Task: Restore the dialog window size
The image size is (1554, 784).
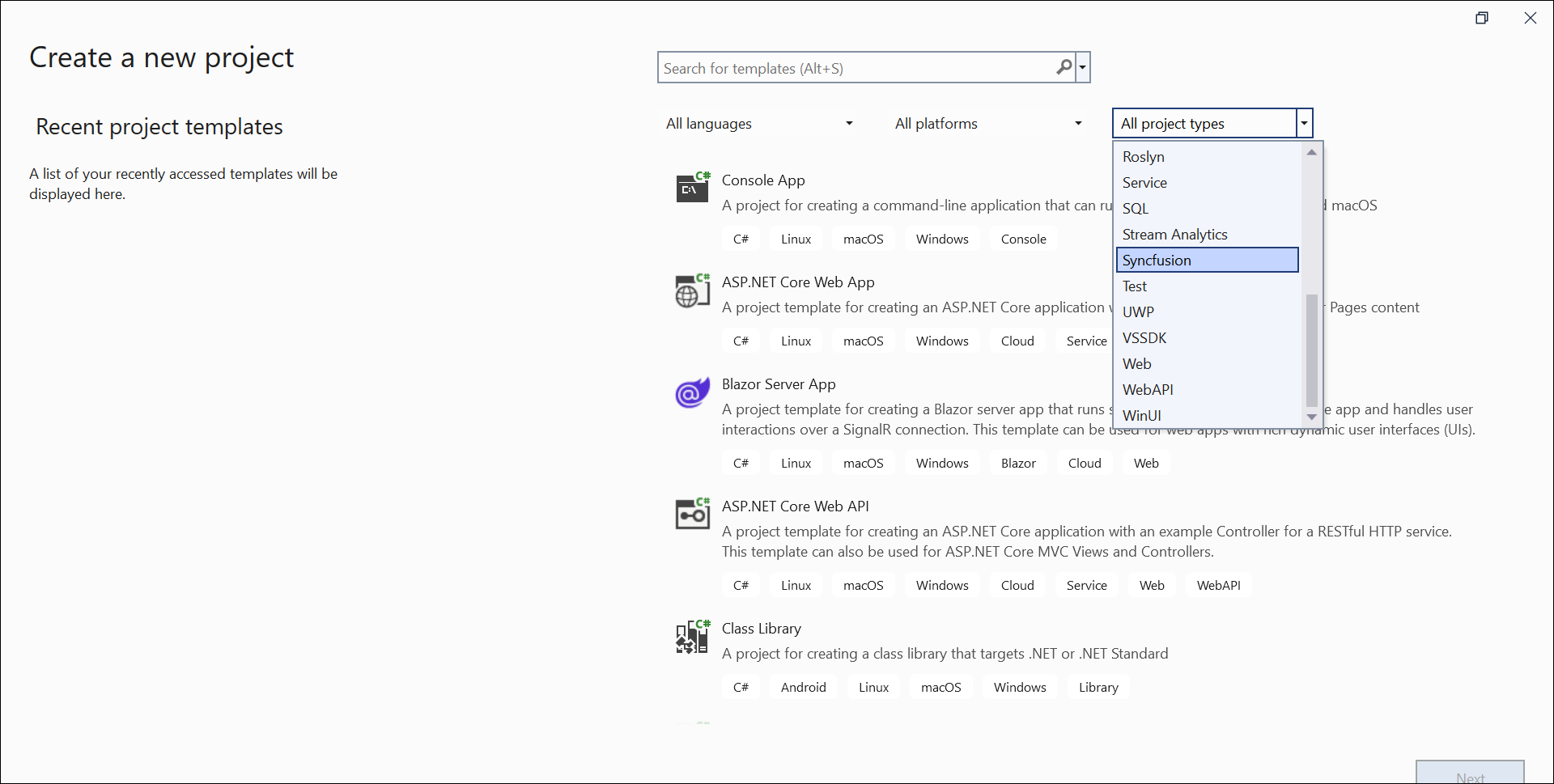Action: (1482, 18)
